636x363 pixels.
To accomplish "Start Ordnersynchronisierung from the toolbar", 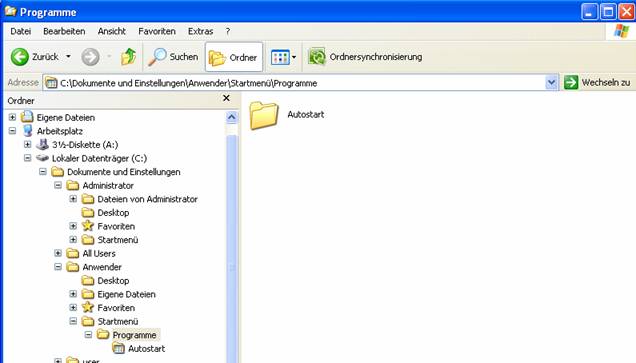I will [x=365, y=57].
